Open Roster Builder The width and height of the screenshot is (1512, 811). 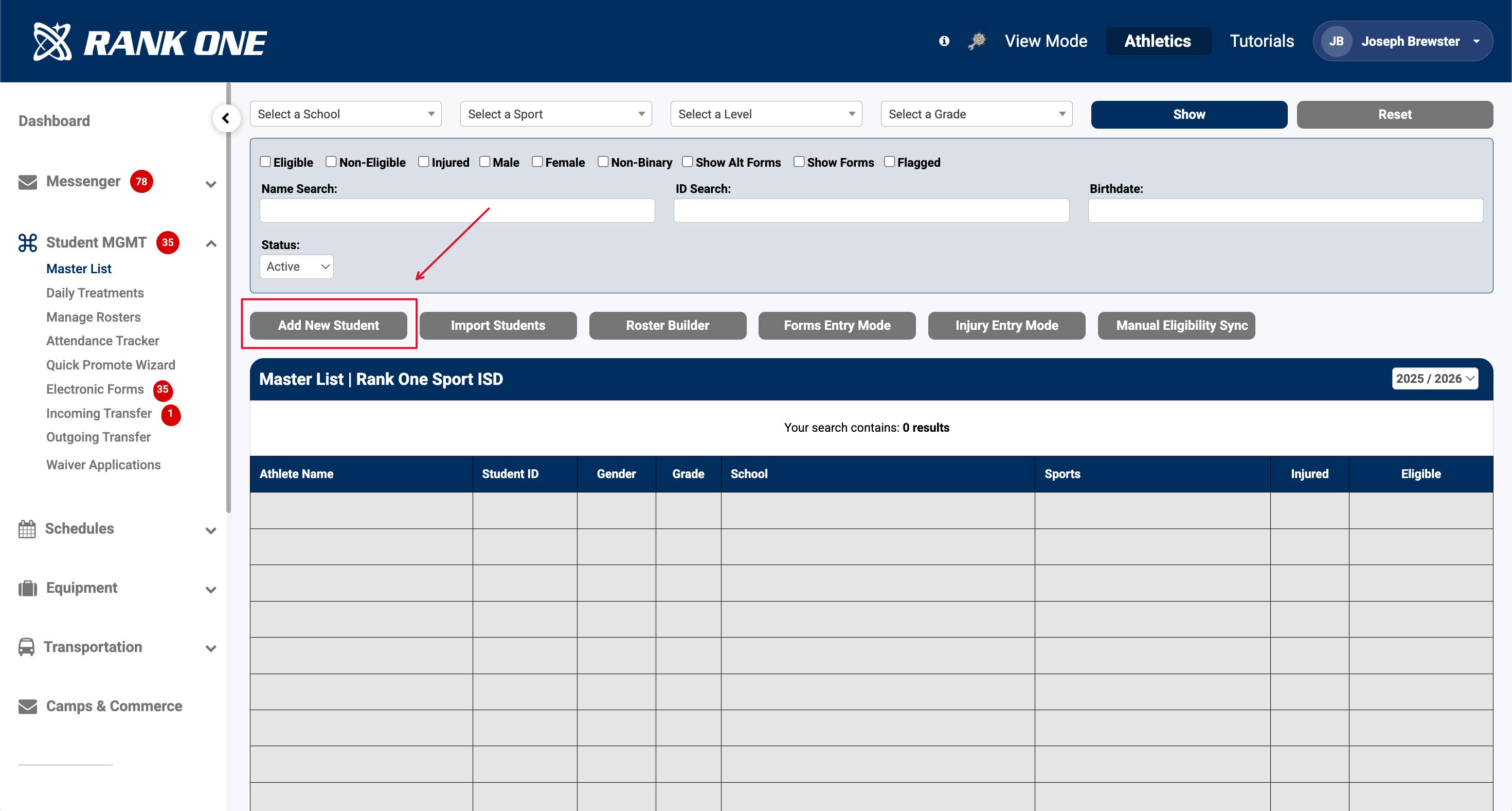(668, 325)
